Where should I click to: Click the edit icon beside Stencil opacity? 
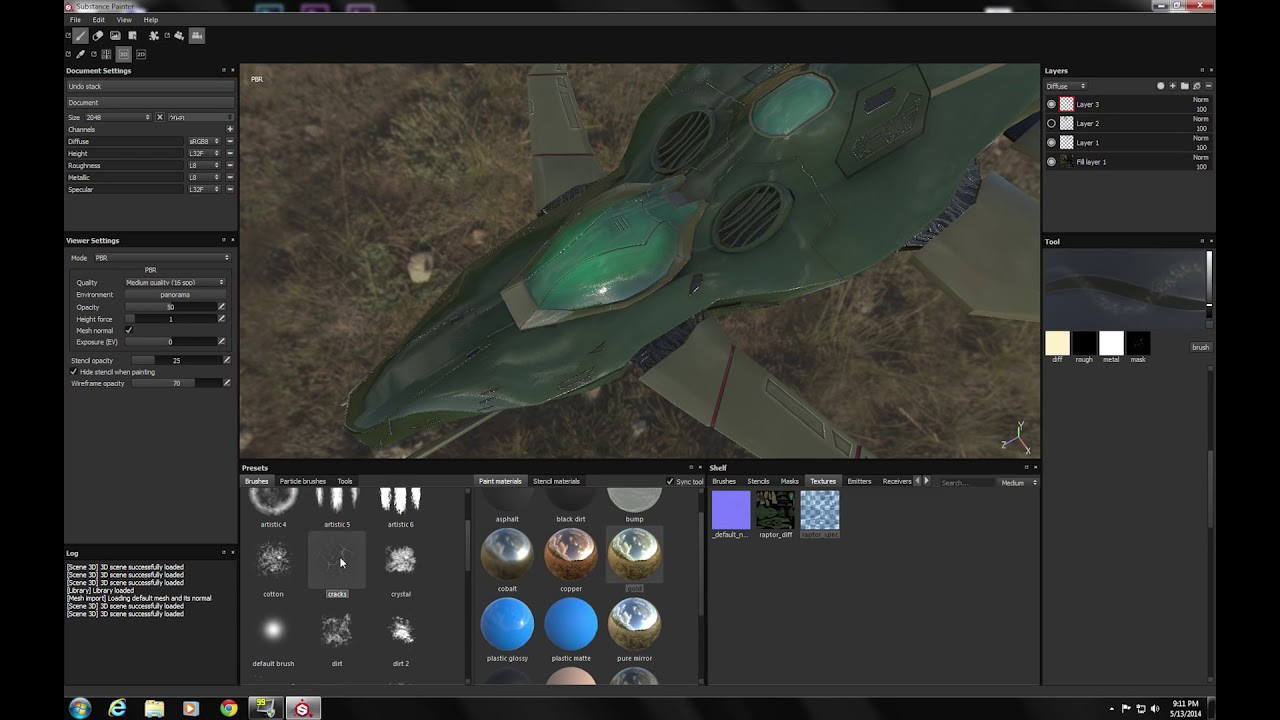click(227, 360)
